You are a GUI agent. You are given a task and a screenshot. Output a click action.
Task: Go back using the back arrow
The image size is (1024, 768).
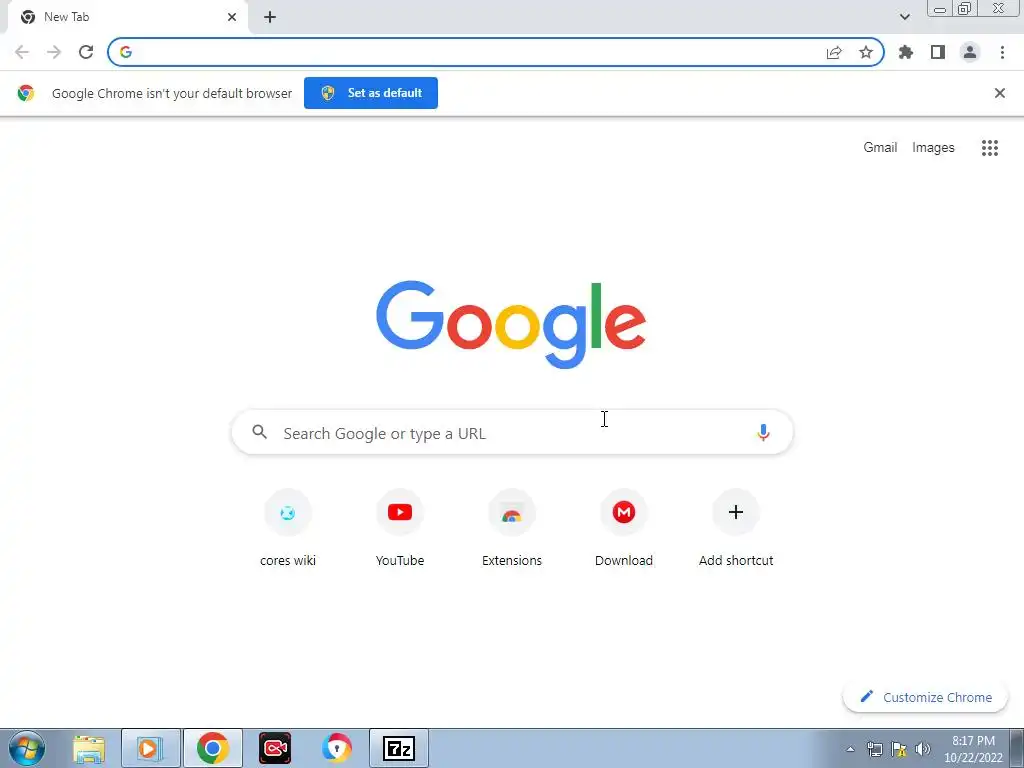(x=22, y=52)
